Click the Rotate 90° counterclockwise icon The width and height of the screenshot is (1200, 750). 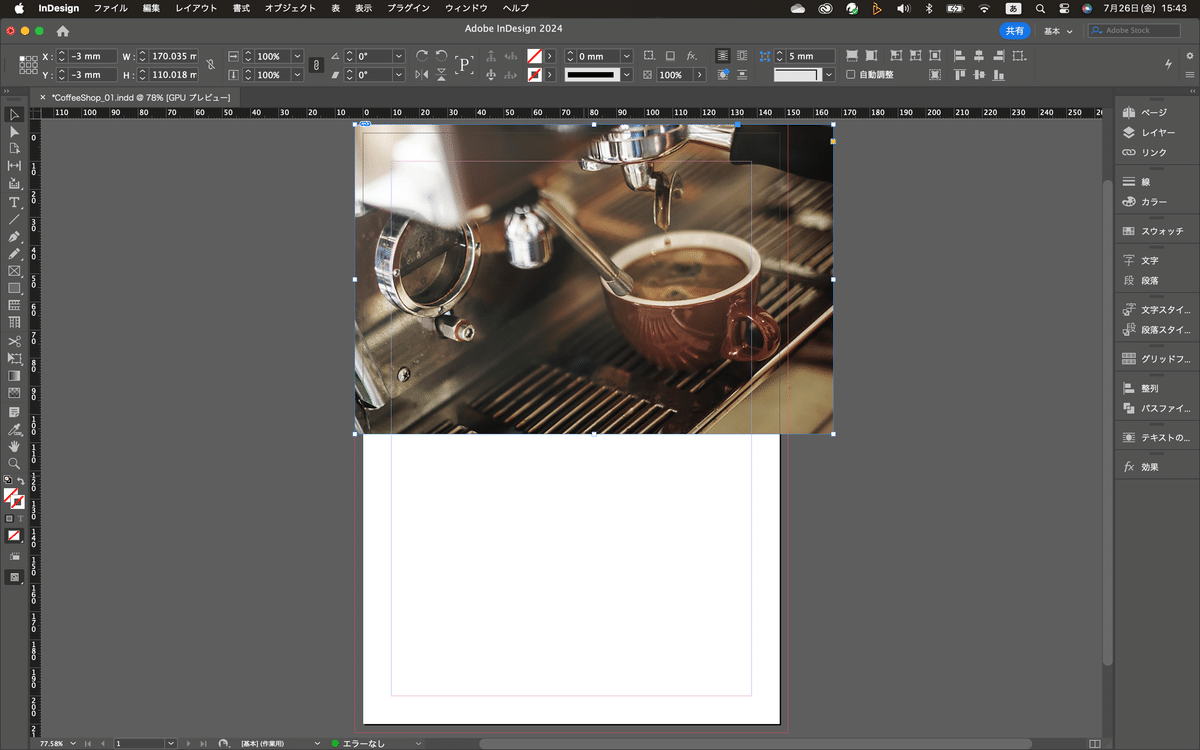coord(441,56)
